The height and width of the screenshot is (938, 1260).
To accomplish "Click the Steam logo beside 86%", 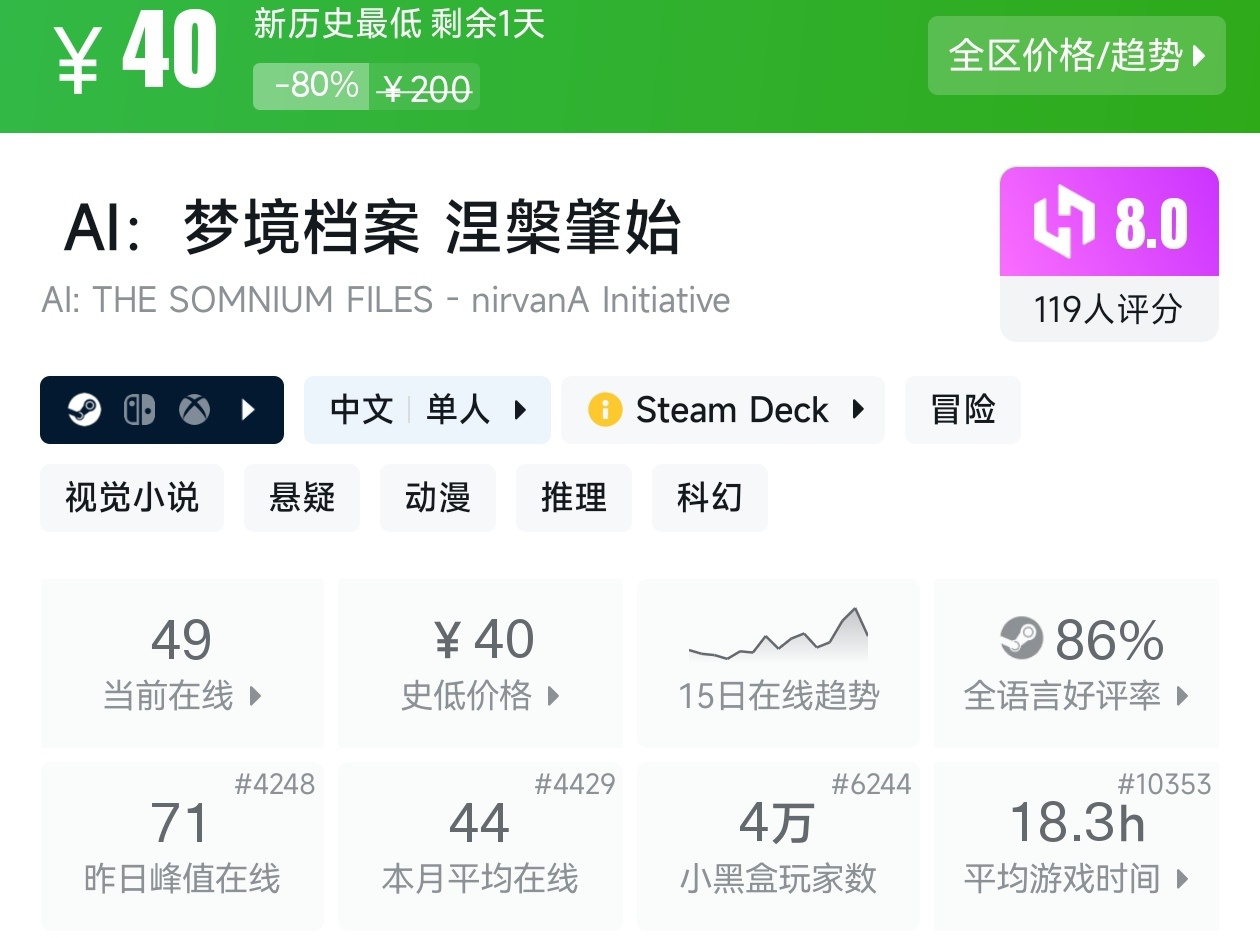I will coord(1021,639).
